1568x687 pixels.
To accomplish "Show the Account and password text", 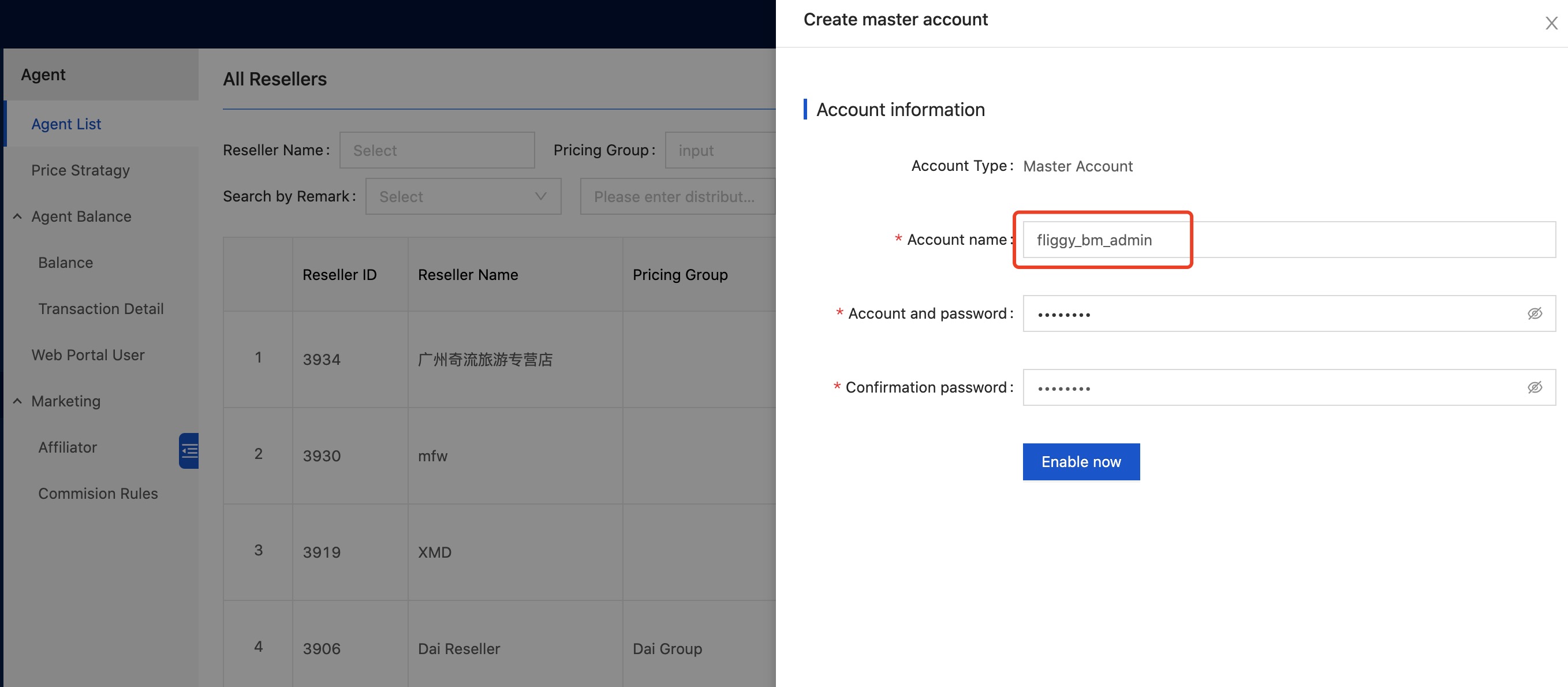I will point(1535,313).
